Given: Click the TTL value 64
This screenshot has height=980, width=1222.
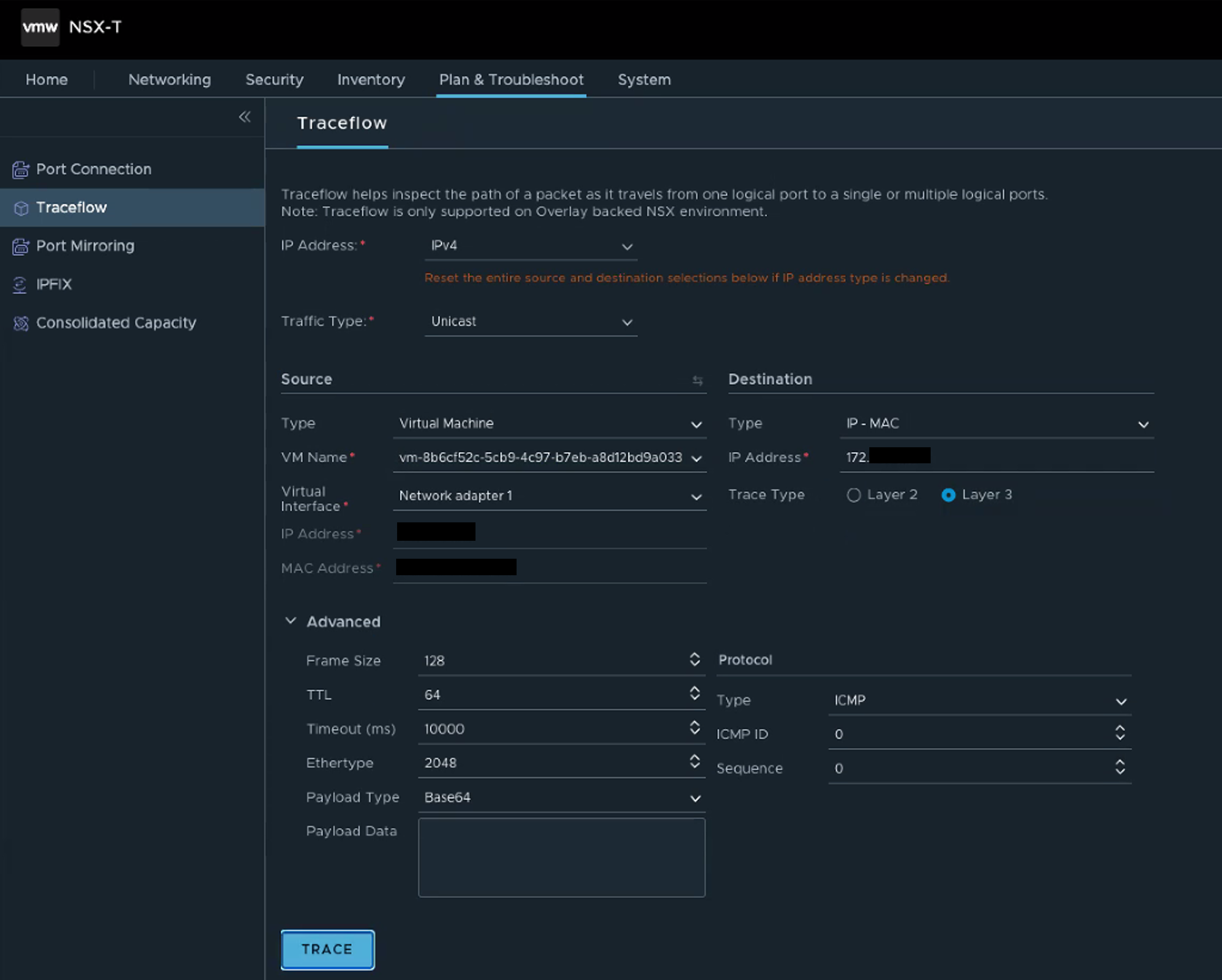Looking at the screenshot, I should (432, 695).
